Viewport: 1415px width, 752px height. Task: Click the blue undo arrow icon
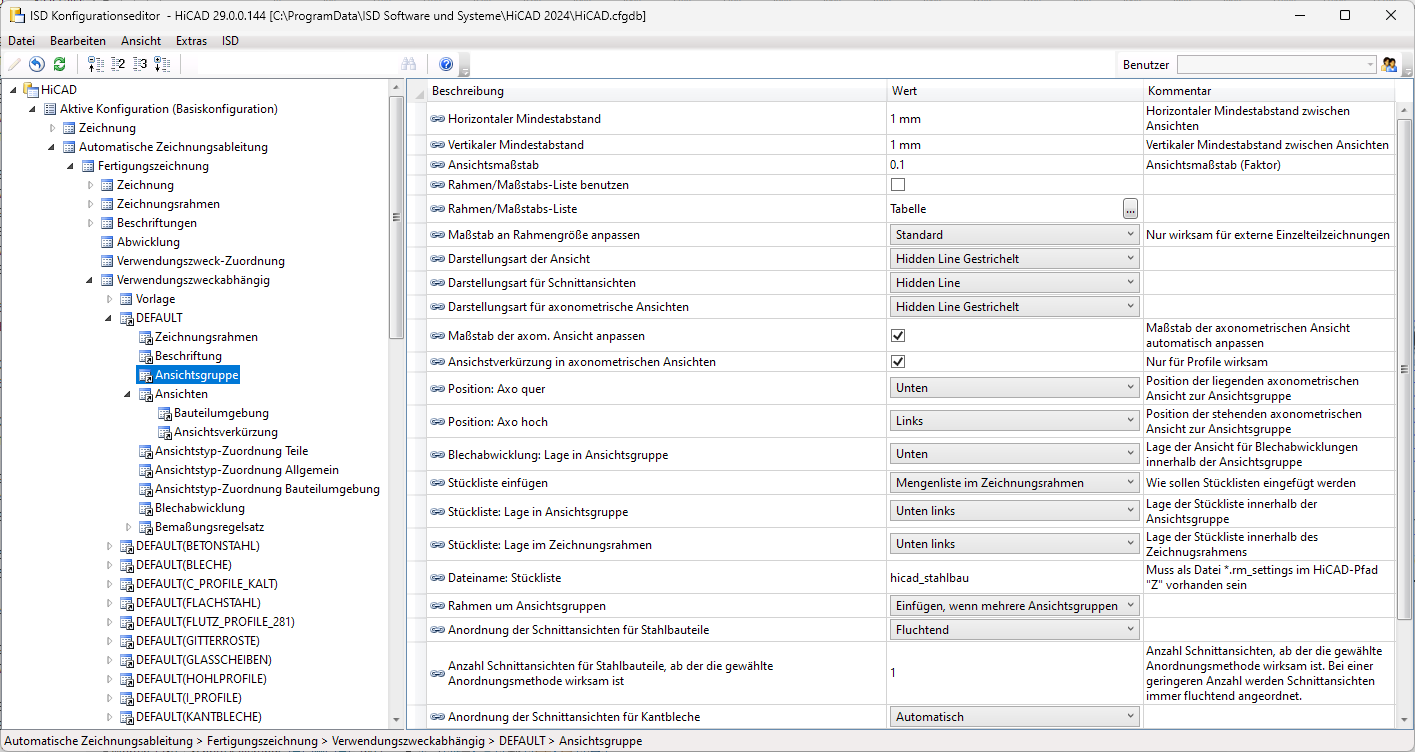point(37,64)
